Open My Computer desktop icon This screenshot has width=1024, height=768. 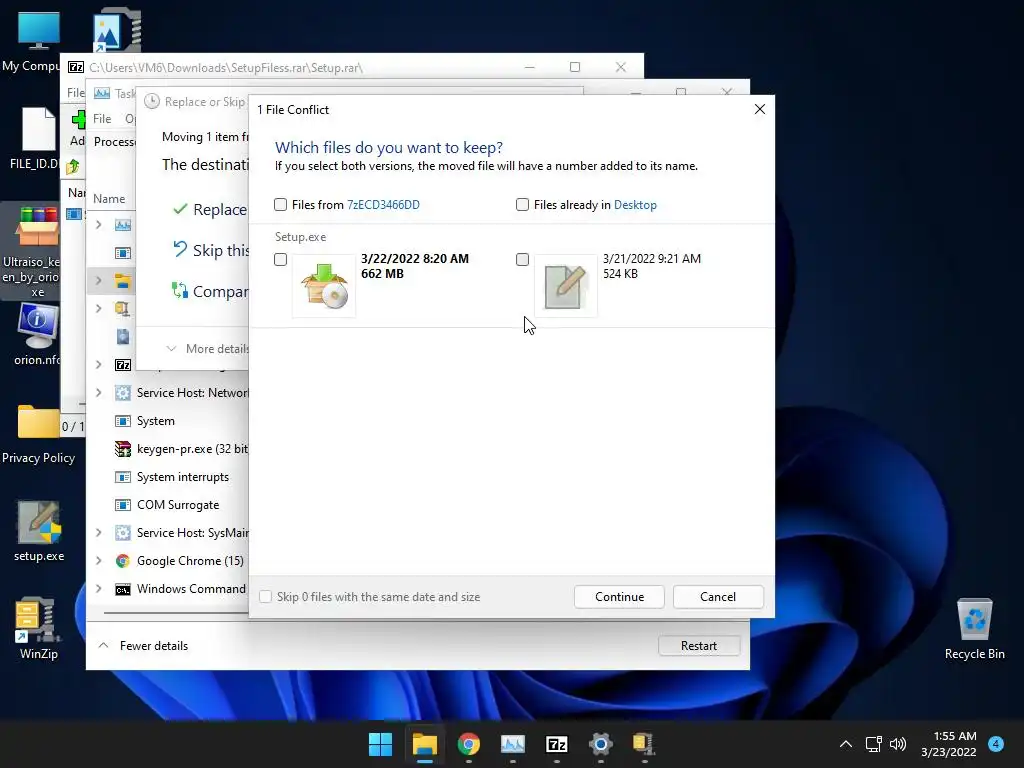point(38,31)
